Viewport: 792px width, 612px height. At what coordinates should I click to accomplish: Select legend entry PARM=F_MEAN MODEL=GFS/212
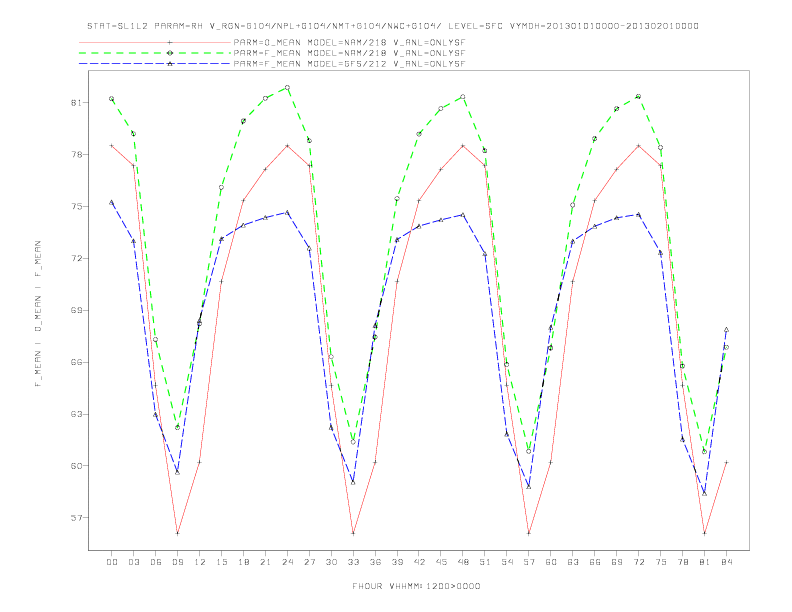349,64
